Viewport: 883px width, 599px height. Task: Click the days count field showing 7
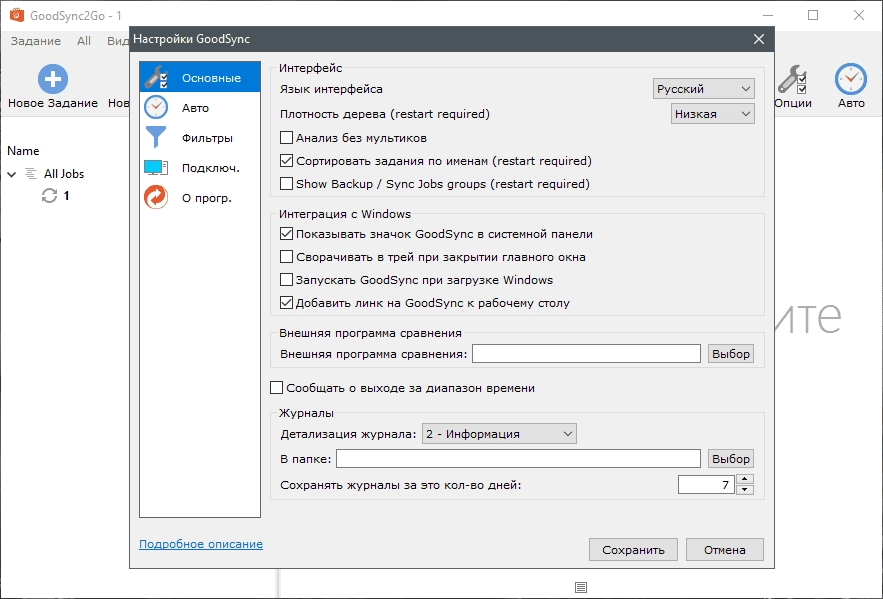coord(706,484)
